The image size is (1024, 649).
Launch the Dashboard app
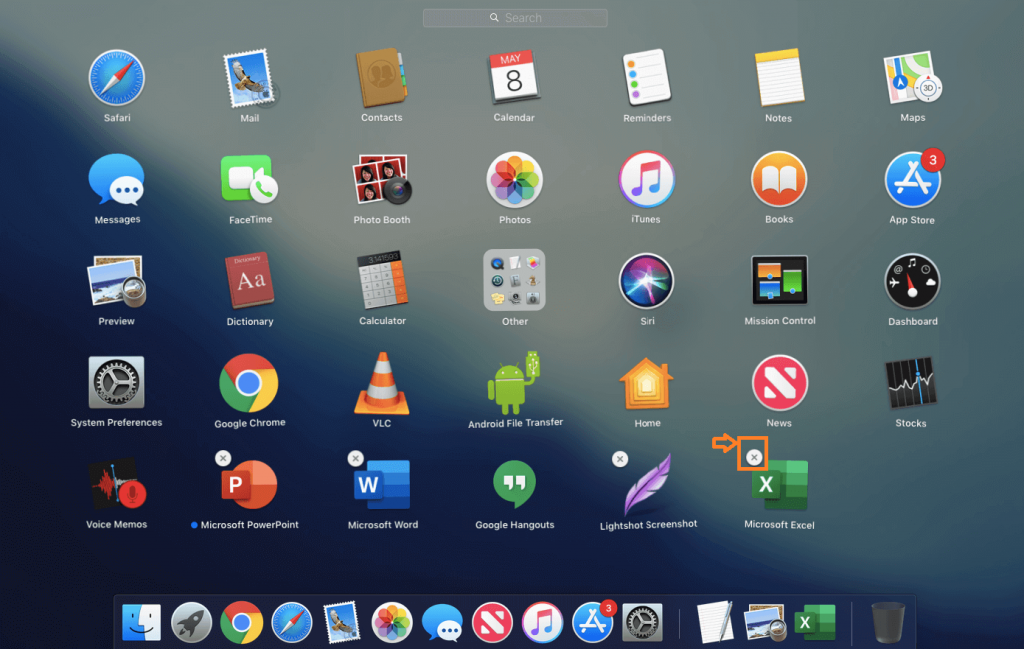(x=912, y=281)
